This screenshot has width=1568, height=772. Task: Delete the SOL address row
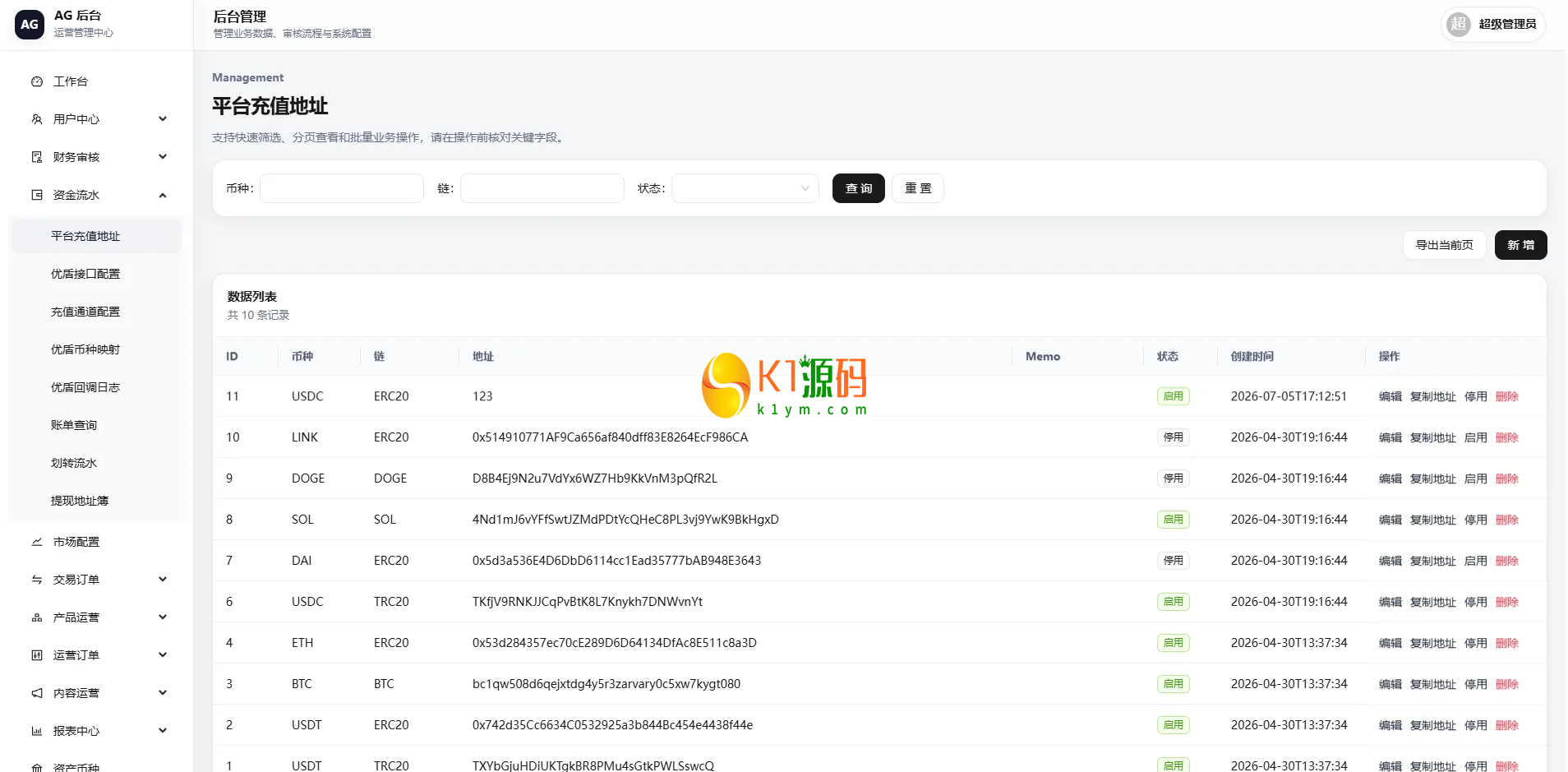coord(1507,520)
